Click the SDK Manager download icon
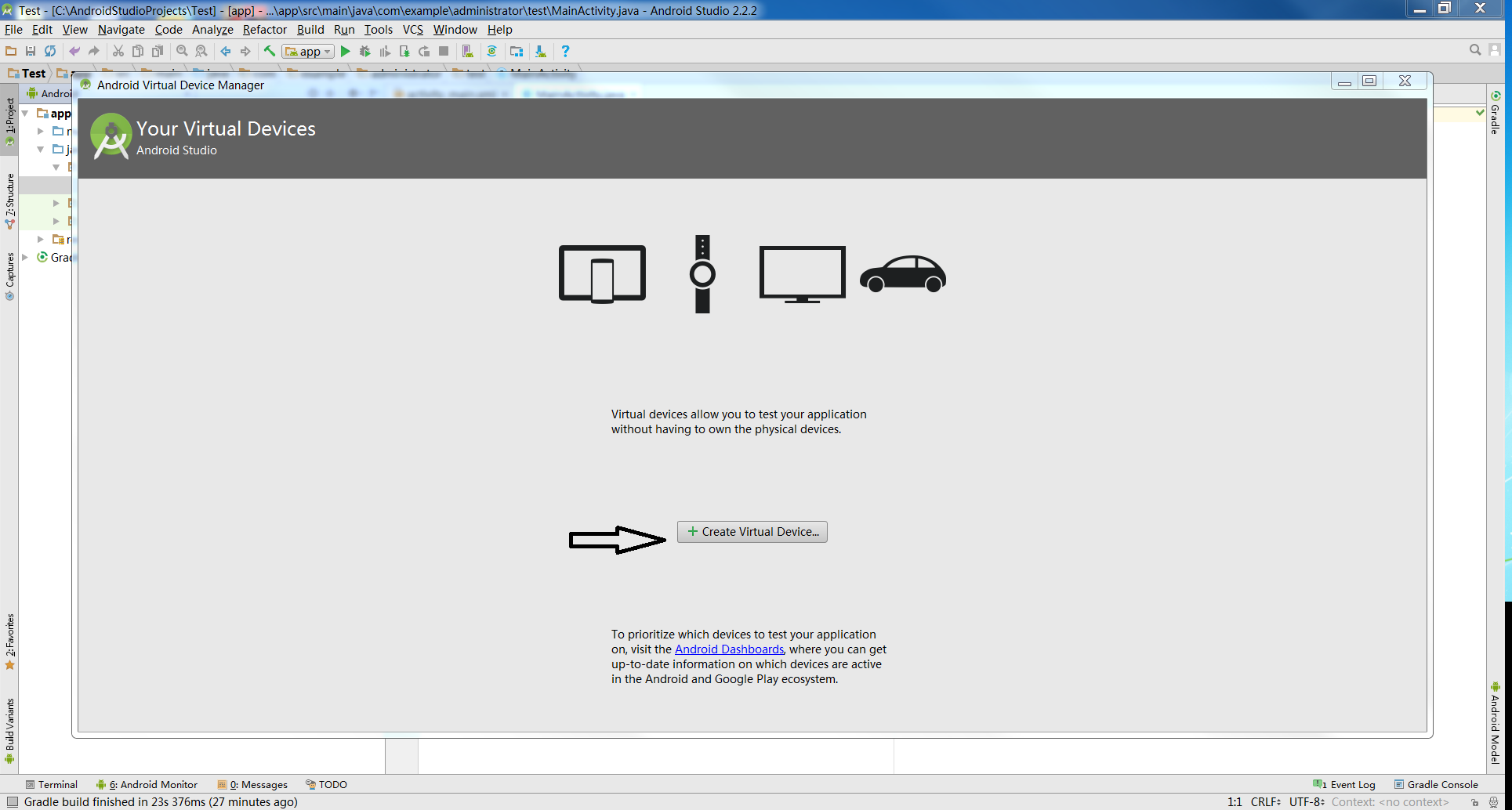1512x810 pixels. [541, 51]
